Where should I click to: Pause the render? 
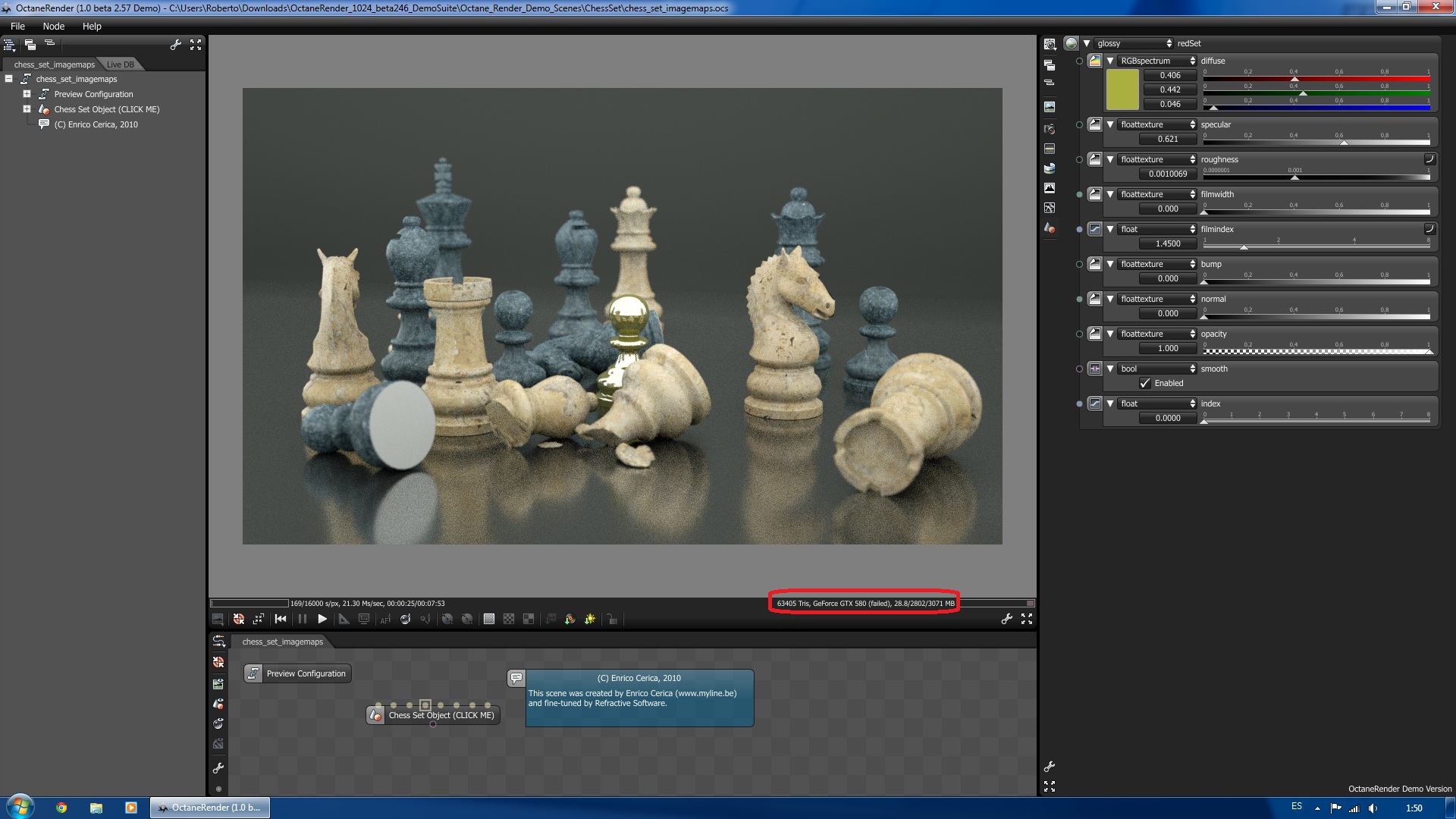[303, 619]
